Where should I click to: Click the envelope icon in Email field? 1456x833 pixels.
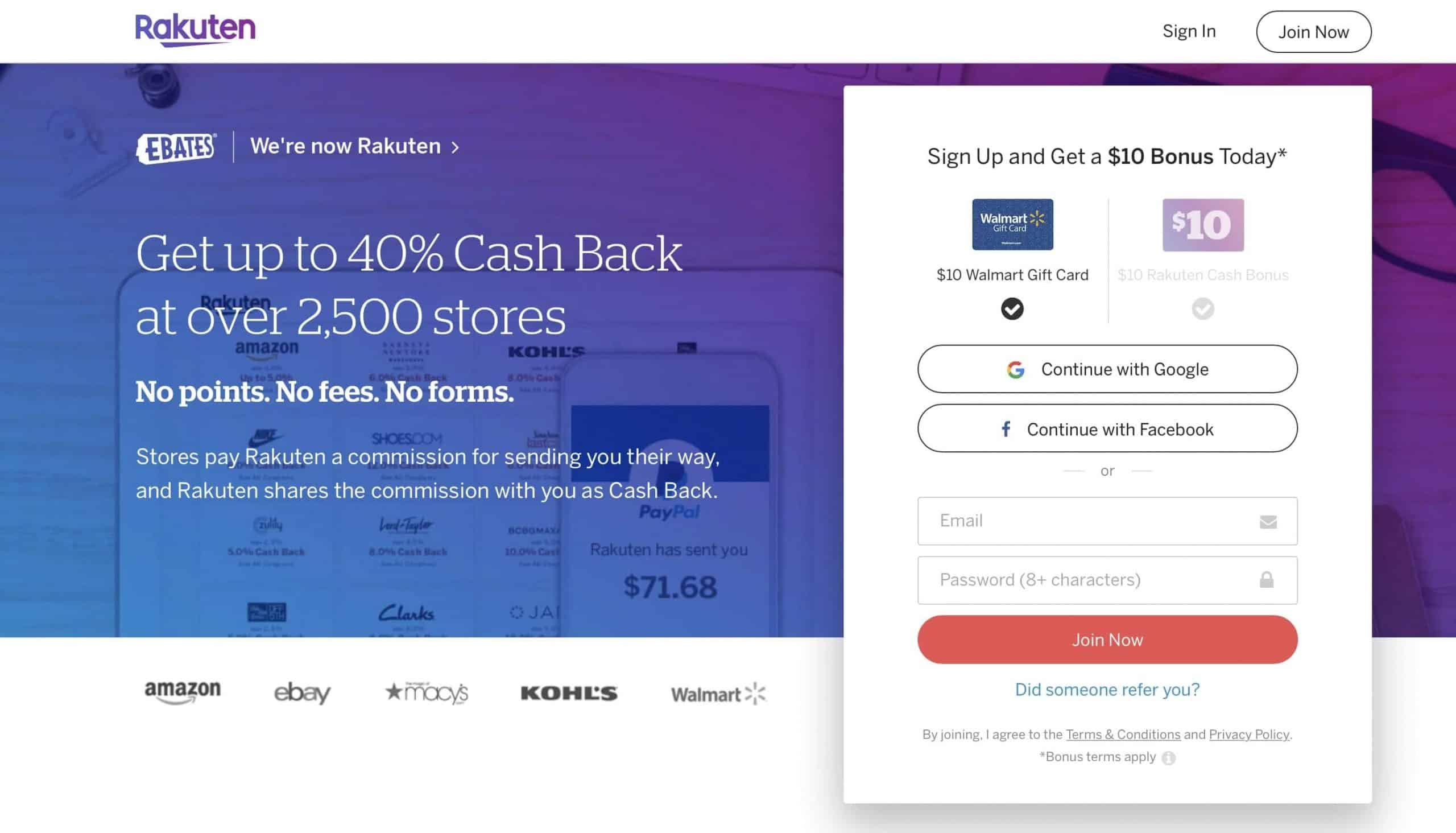point(1268,522)
